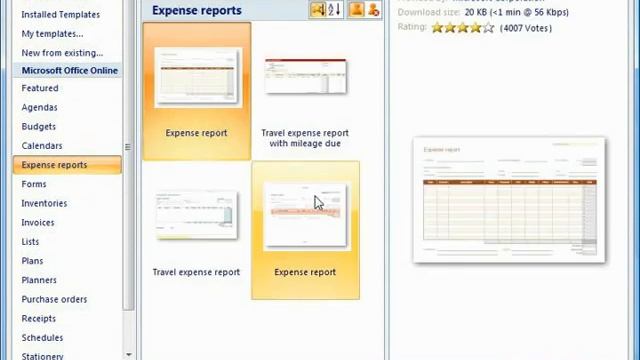Select the highlighted Expense reports category
The height and width of the screenshot is (360, 640).
coord(67,165)
